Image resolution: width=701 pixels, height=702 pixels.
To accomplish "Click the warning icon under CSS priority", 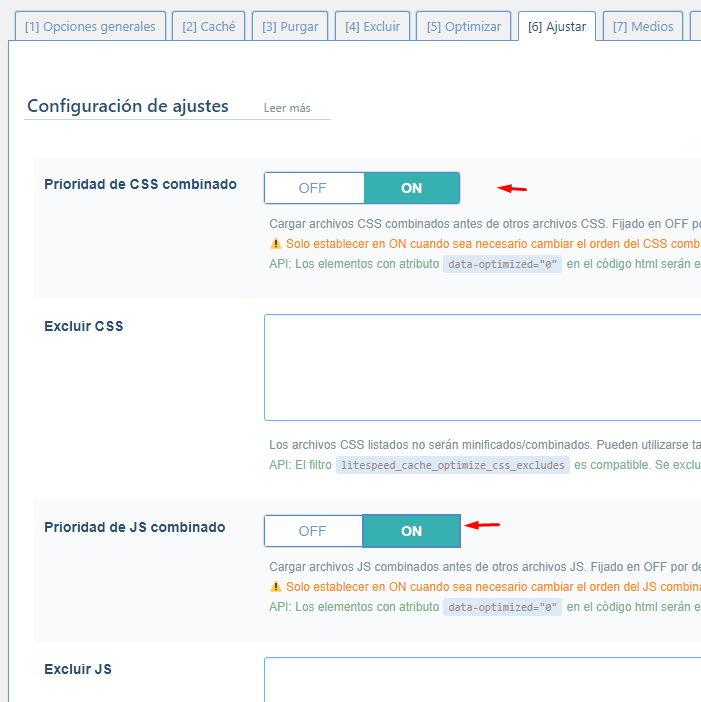I will click(x=276, y=244).
